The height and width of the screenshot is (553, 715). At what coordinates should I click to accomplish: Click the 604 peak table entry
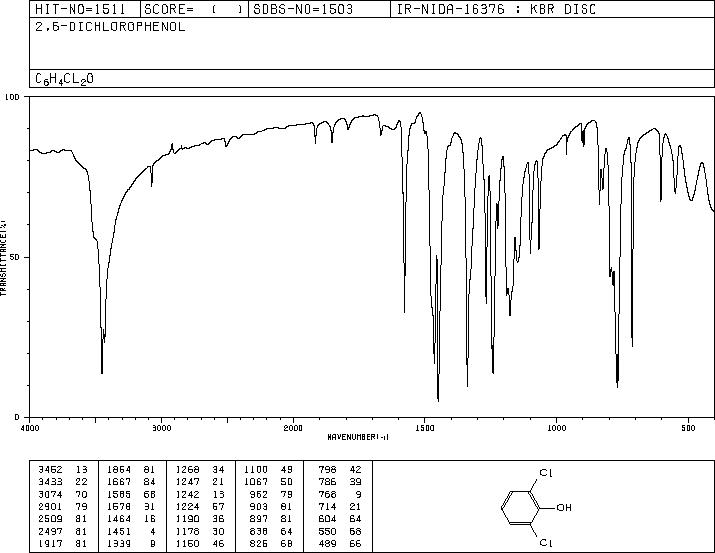[x=340, y=519]
